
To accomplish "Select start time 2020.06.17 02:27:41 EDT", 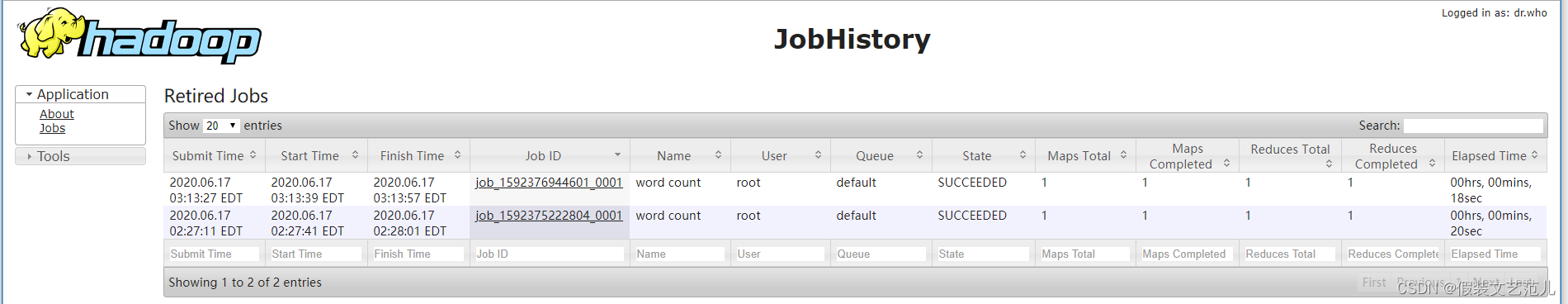I will tap(308, 223).
